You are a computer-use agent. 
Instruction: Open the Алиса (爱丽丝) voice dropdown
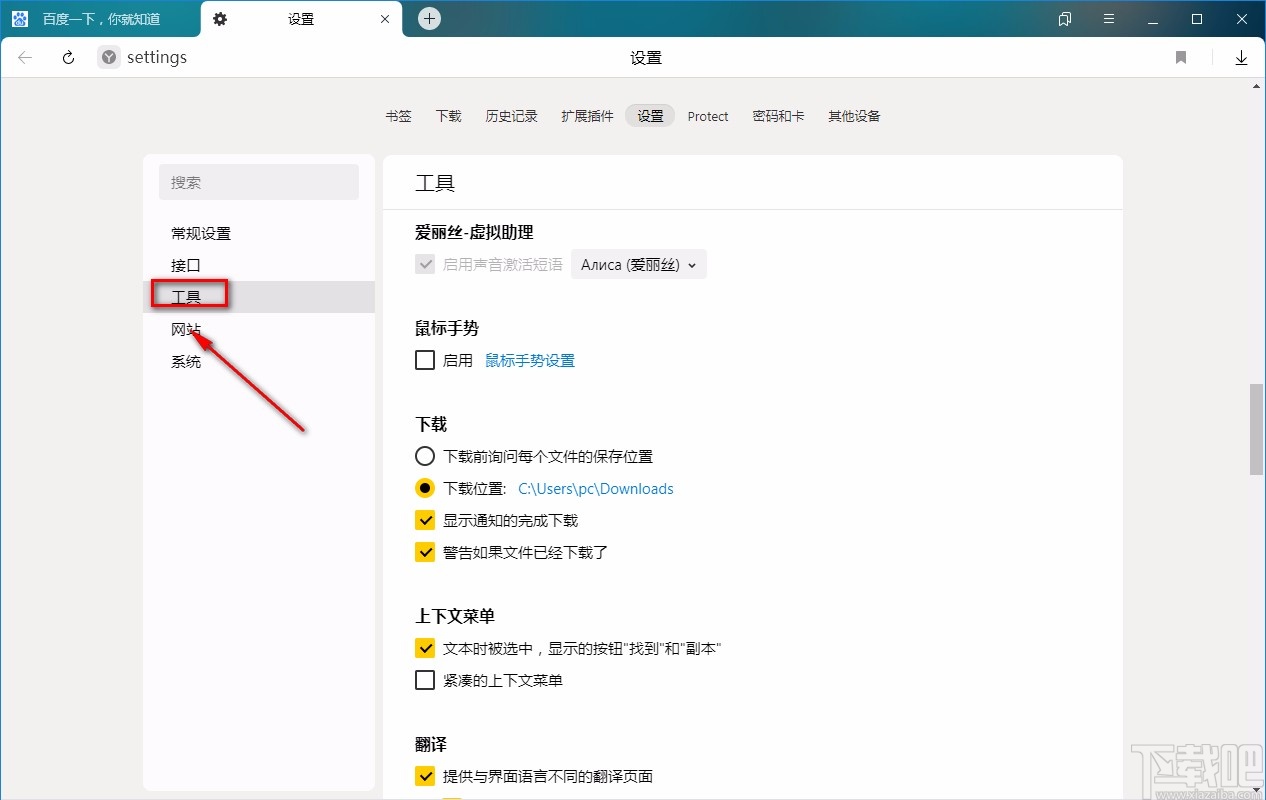tap(638, 264)
